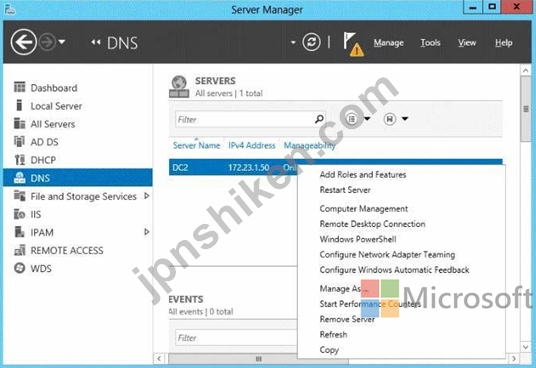Click the IPAM role icon
Screen dimensions: 536x368
(x=19, y=232)
